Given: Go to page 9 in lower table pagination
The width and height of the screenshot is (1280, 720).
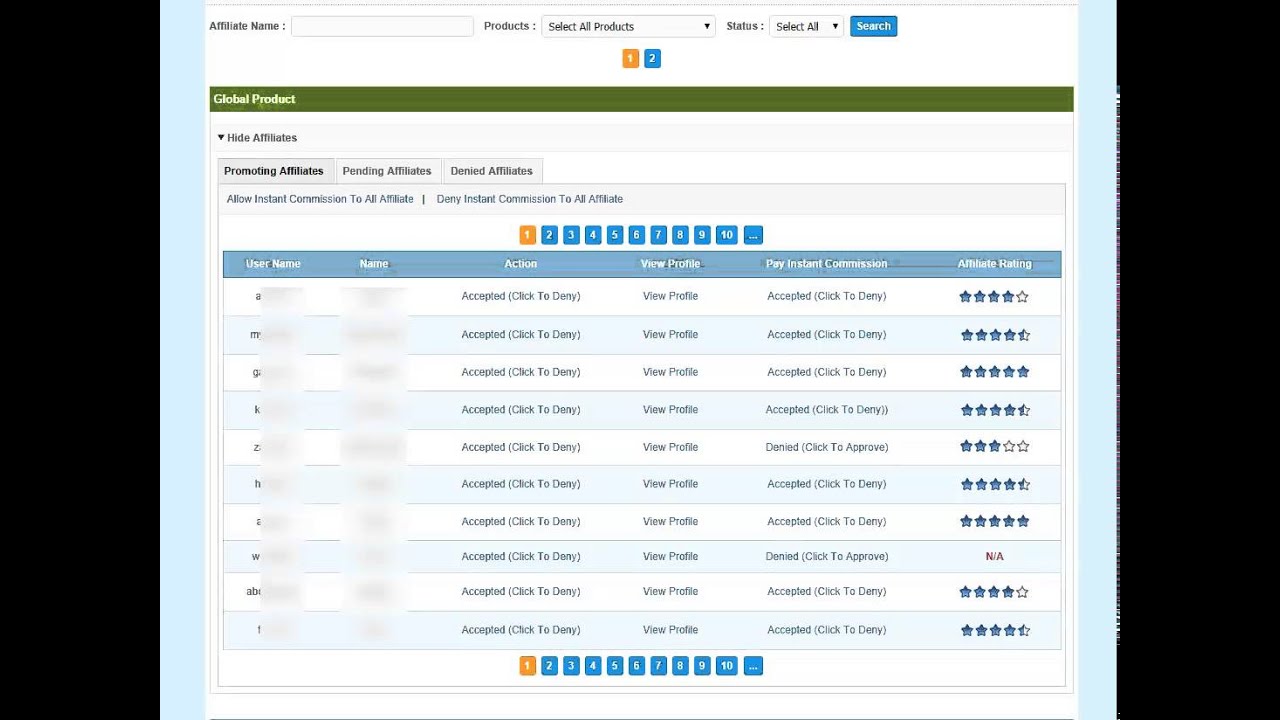Looking at the screenshot, I should (x=702, y=666).
